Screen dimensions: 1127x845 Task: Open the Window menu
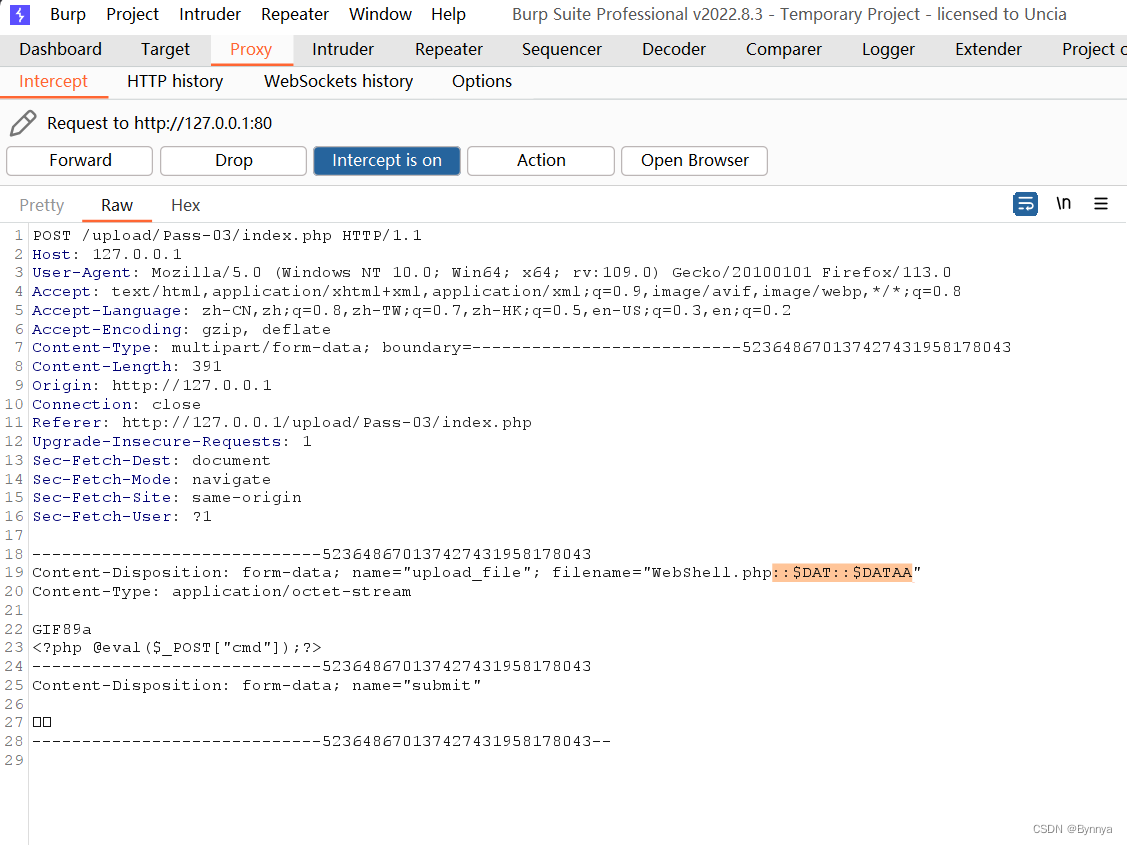380,14
